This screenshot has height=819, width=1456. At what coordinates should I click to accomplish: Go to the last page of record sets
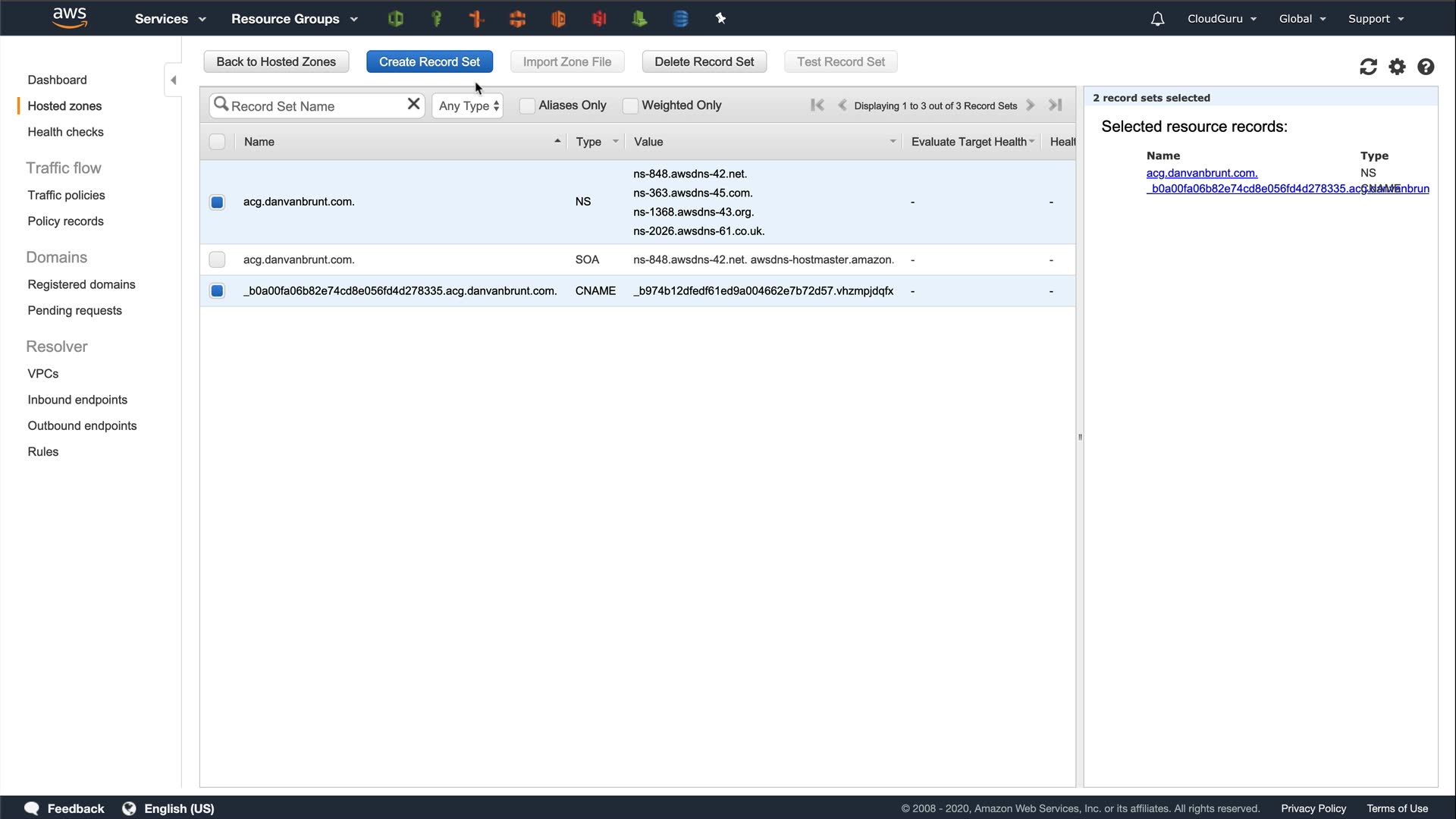point(1056,105)
